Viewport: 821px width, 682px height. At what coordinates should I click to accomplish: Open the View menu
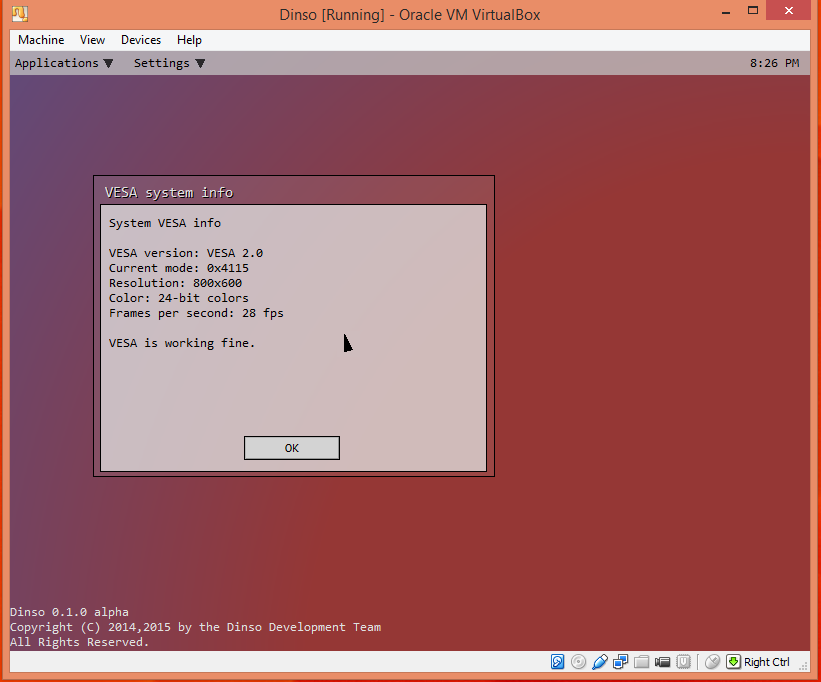pyautogui.click(x=92, y=40)
